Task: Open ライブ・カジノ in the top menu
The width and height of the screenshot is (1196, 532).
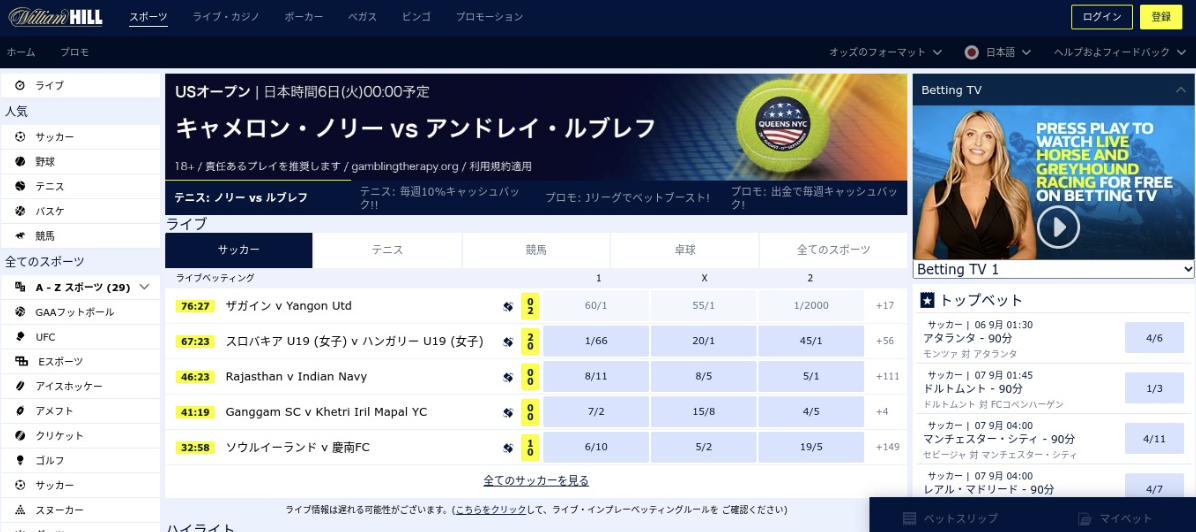Action: click(x=226, y=17)
